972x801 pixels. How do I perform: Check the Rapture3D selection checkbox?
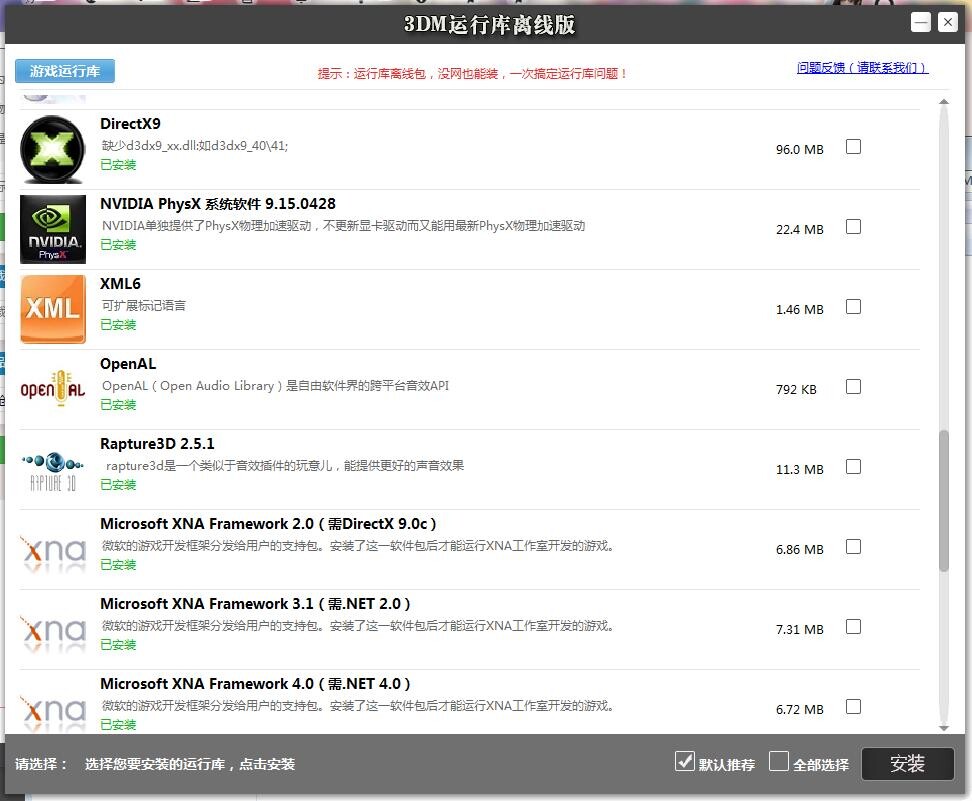[x=853, y=466]
